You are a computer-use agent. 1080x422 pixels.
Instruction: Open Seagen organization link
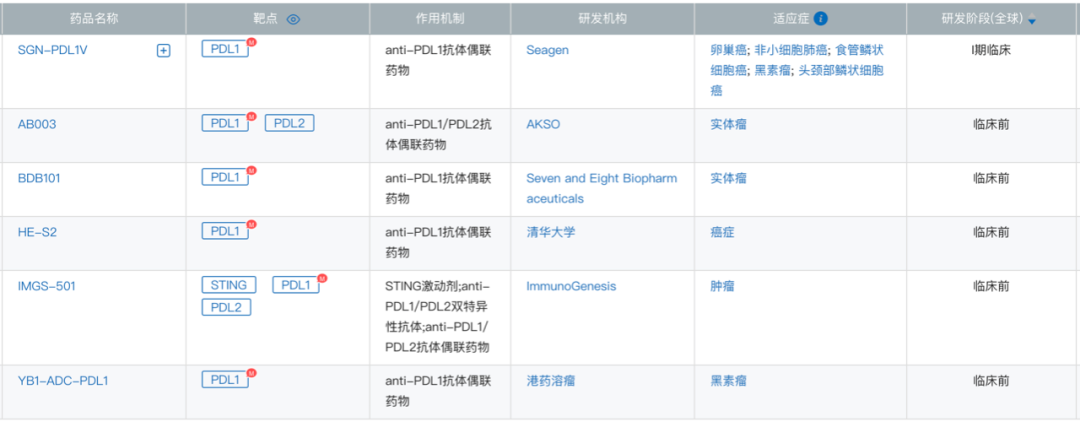(548, 50)
